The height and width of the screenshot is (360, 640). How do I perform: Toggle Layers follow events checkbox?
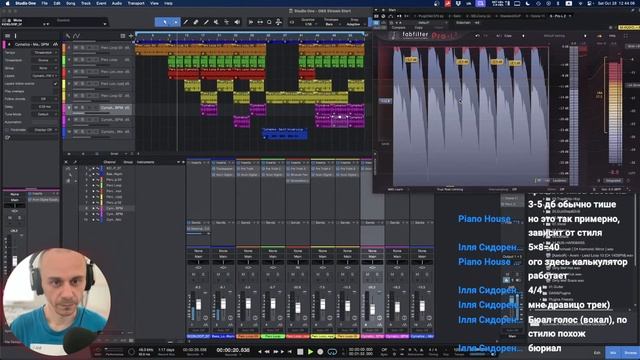click(x=55, y=84)
